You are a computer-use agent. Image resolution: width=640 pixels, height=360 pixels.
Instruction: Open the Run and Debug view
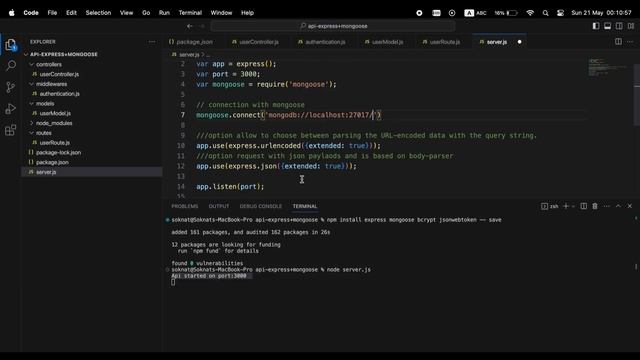click(x=11, y=109)
